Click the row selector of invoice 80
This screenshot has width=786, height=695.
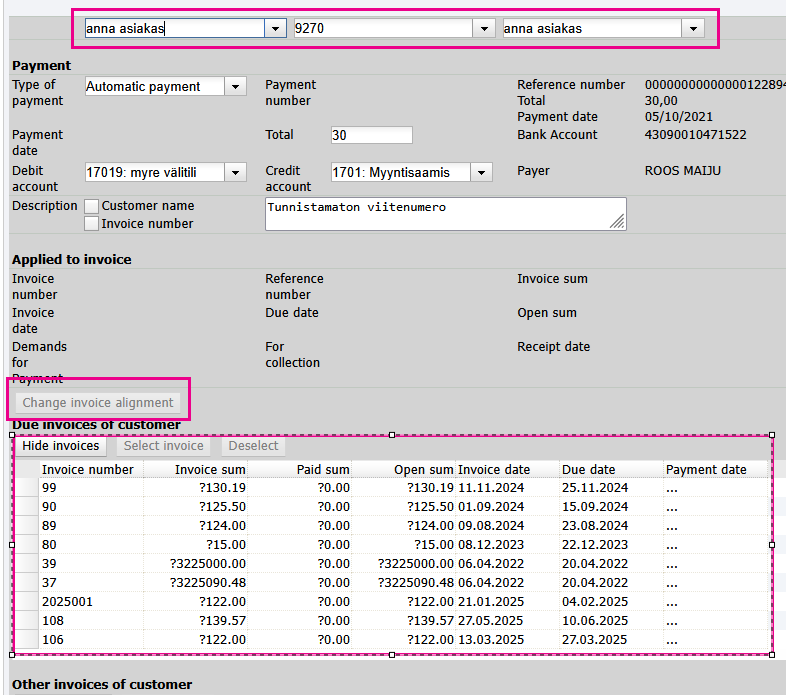tap(27, 545)
